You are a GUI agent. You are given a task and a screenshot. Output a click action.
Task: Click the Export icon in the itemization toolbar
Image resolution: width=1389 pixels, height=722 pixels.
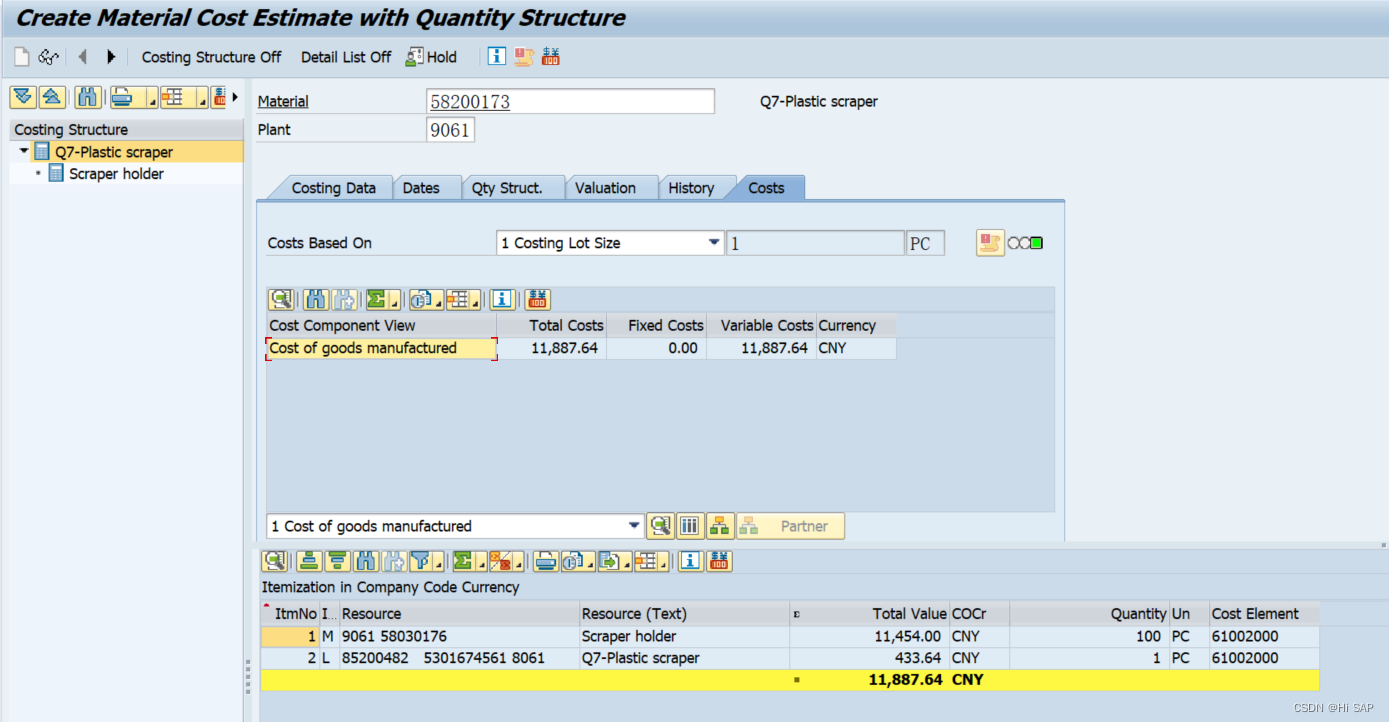[611, 561]
